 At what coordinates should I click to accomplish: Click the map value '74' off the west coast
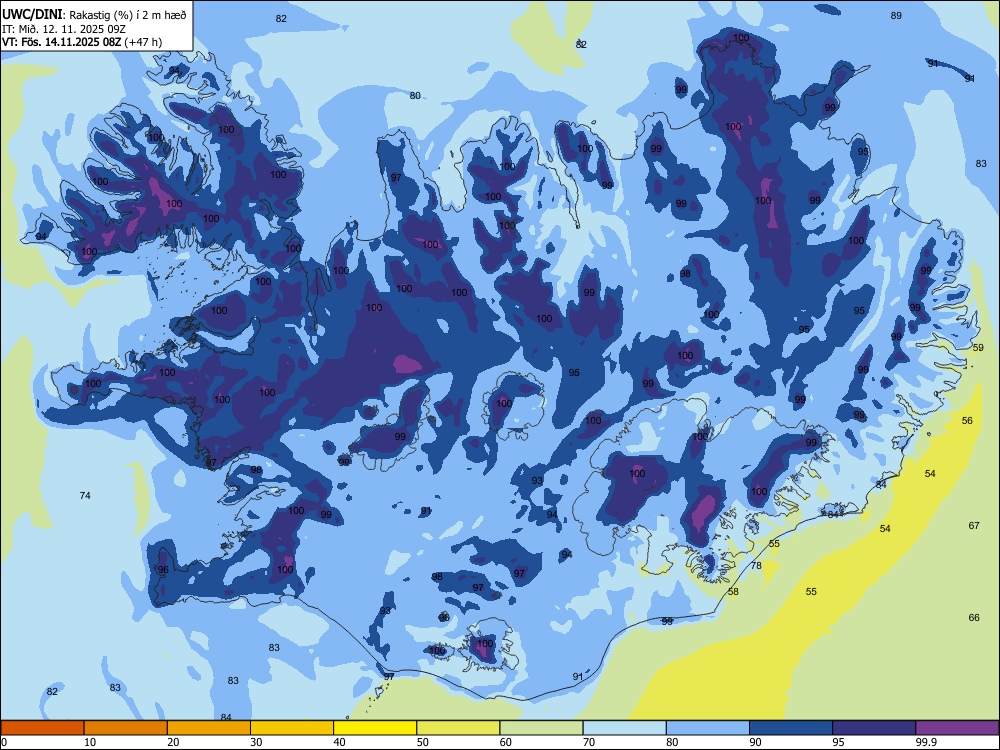click(x=85, y=495)
